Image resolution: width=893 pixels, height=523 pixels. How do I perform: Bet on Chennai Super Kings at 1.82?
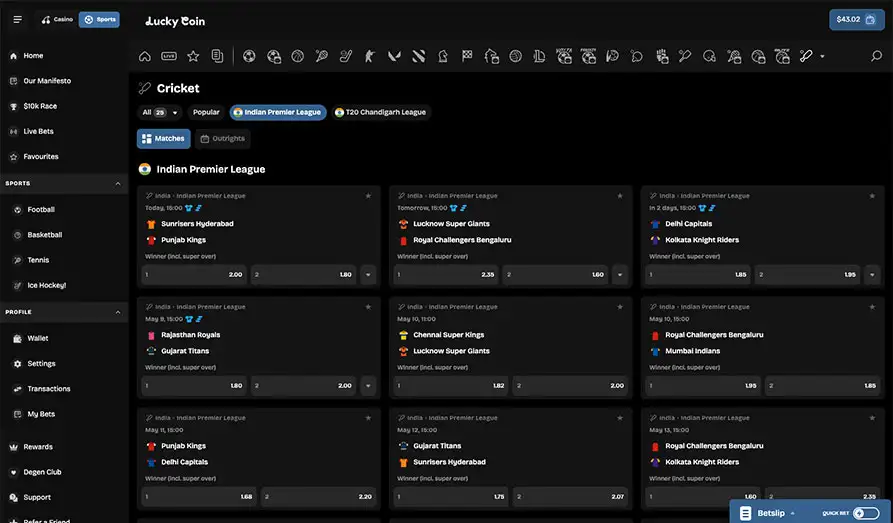click(x=451, y=386)
